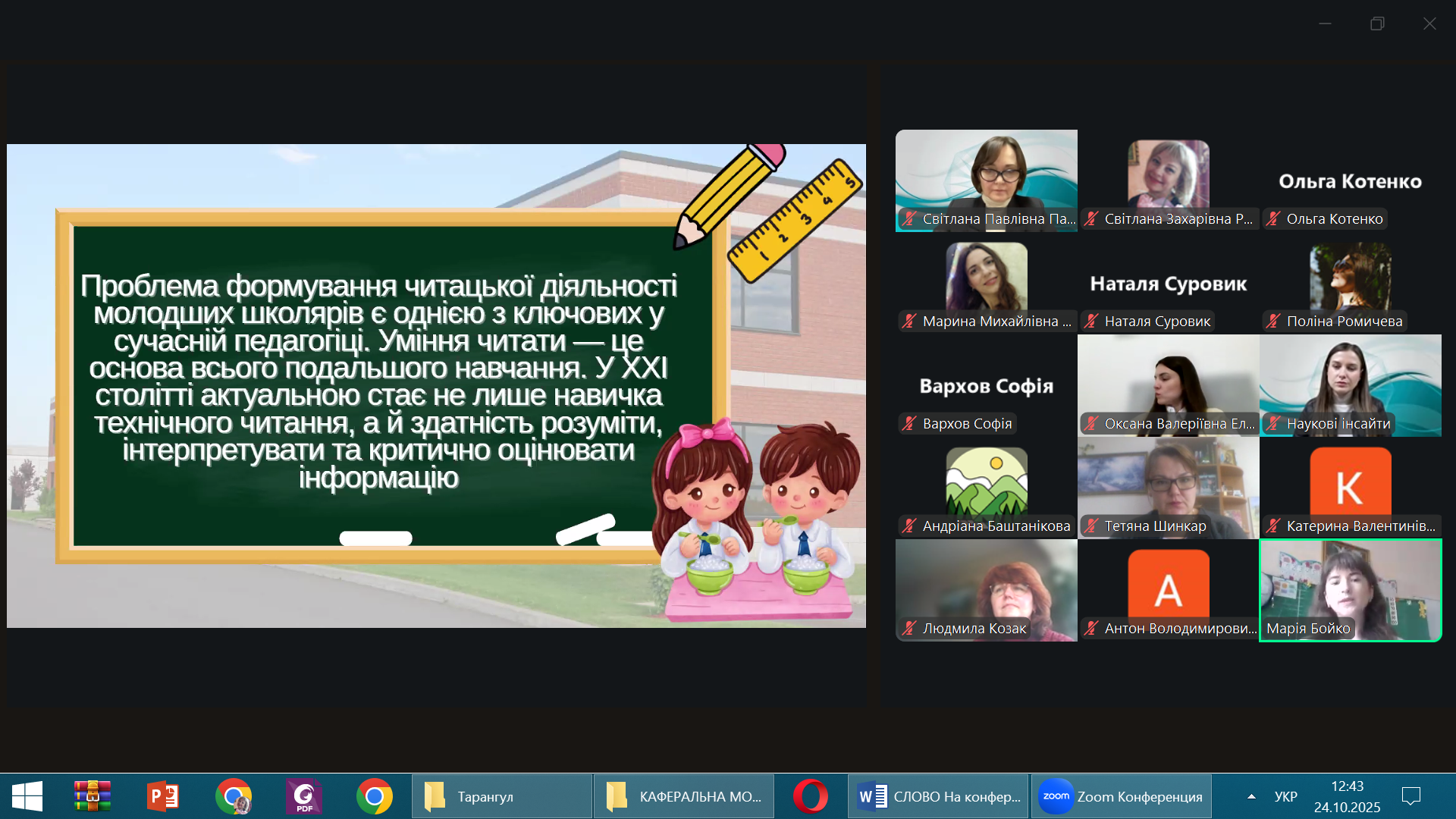This screenshot has width=1456, height=819.
Task: Select Катерина Валентинівна's participant tile
Action: pos(1351,488)
